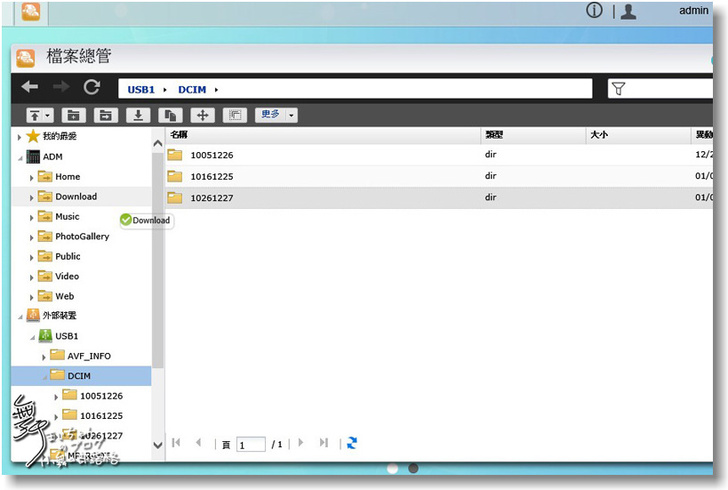
Task: Open the 更多 (More) menu button
Action: [271, 115]
